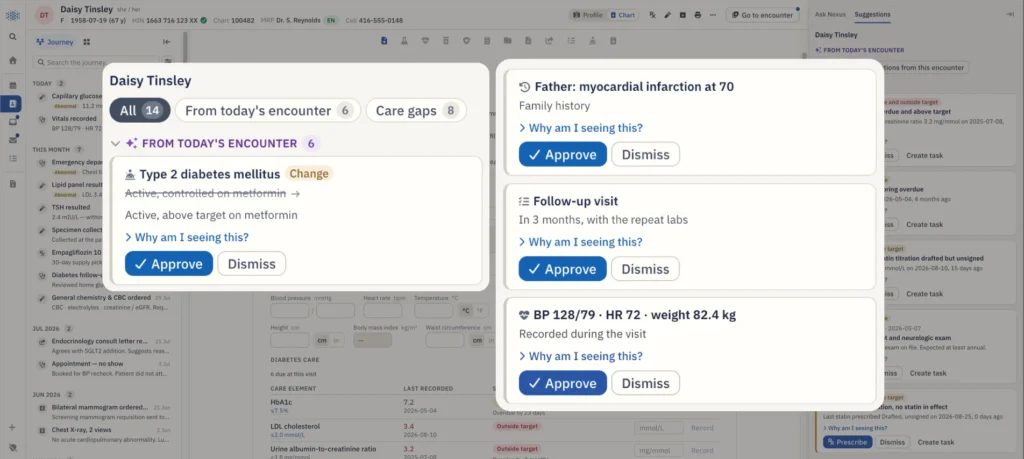Screen dimensions: 1024x459
Task: Switch to Chart view toggle
Action: [622, 14]
